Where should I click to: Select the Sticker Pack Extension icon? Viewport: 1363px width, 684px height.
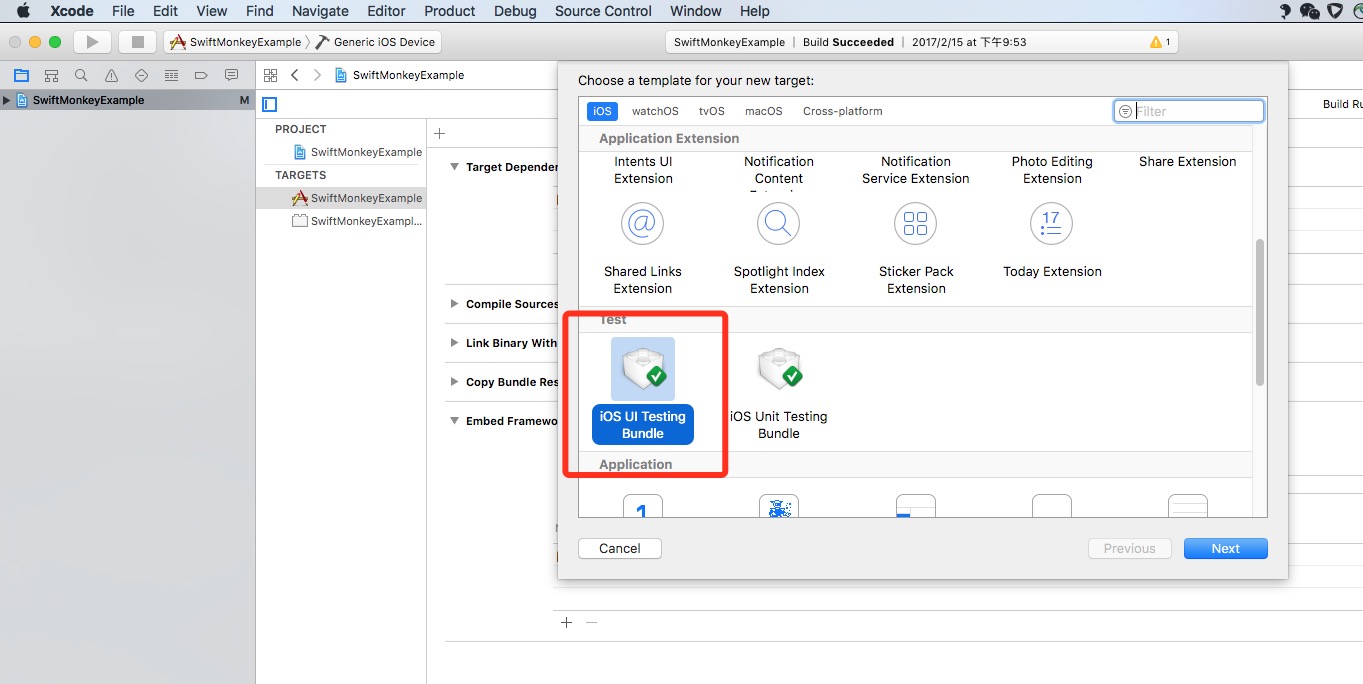915,225
